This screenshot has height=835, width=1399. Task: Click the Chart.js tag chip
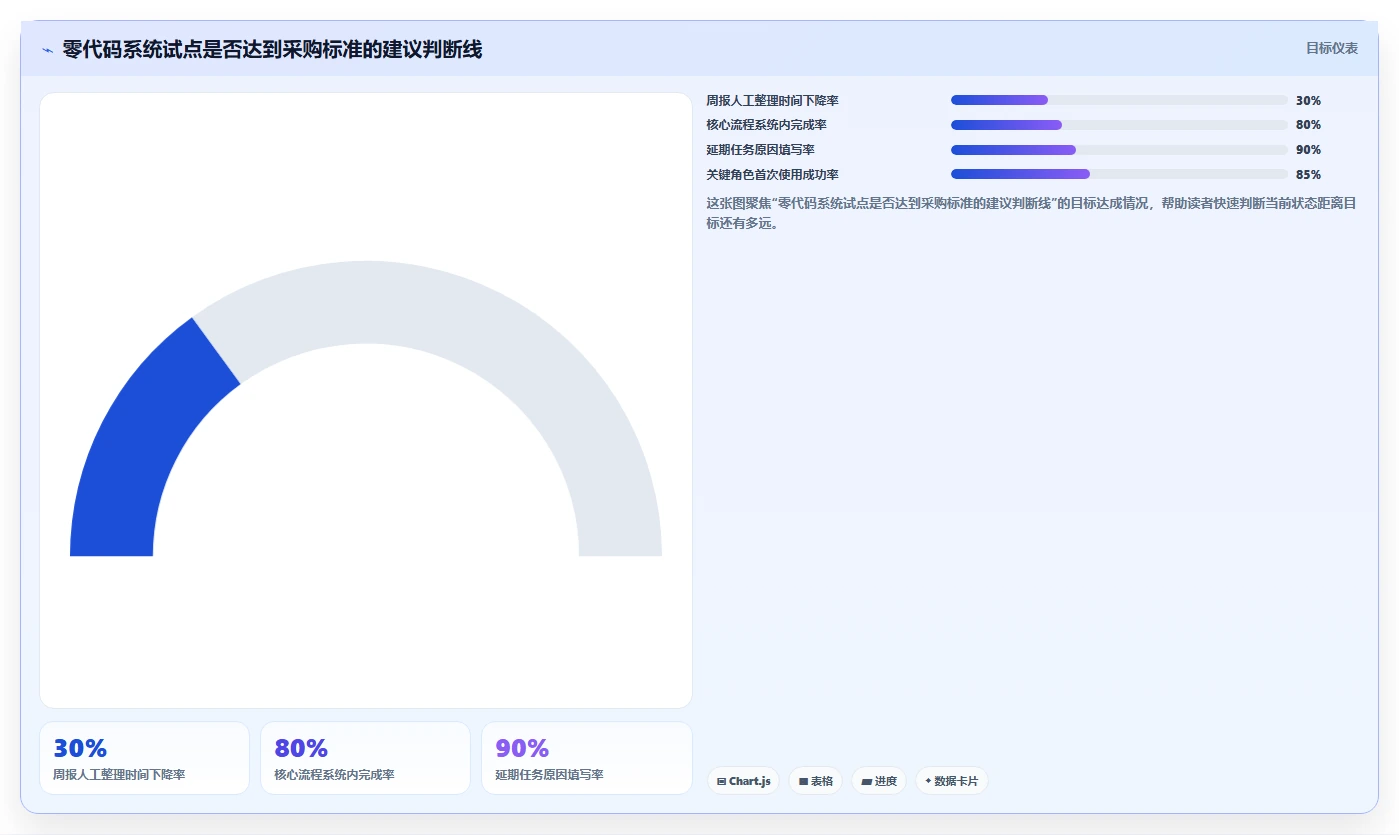743,781
